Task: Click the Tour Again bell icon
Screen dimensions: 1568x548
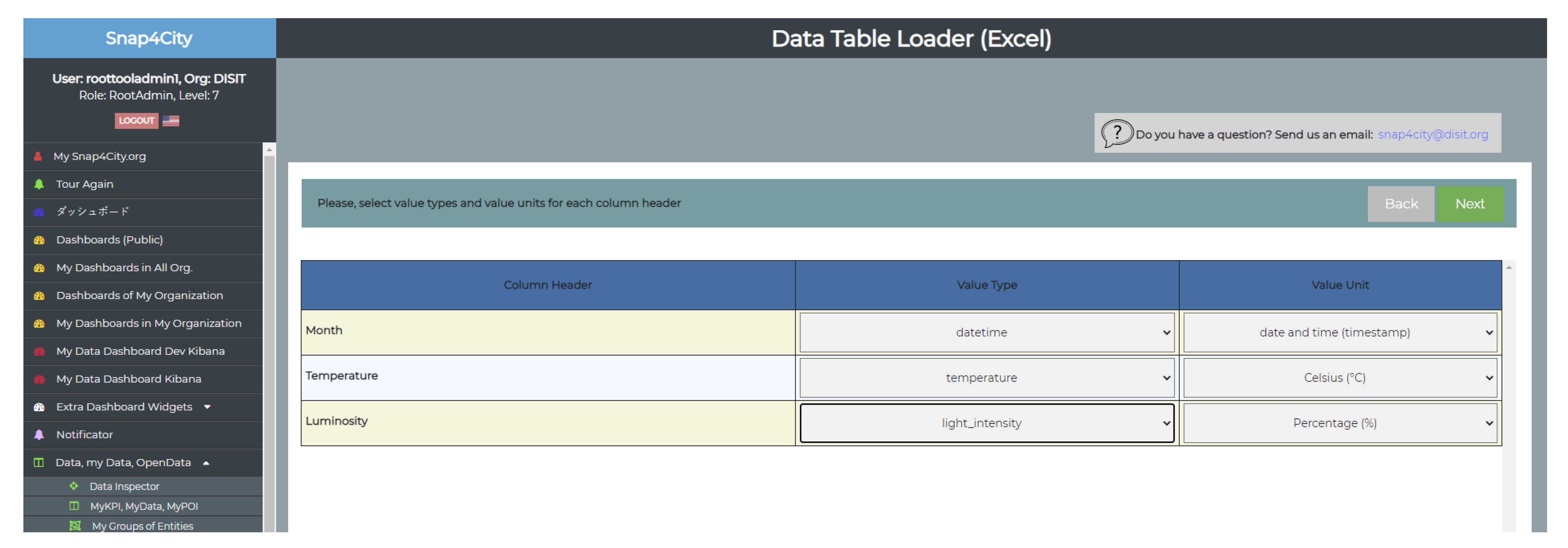Action: [x=39, y=184]
